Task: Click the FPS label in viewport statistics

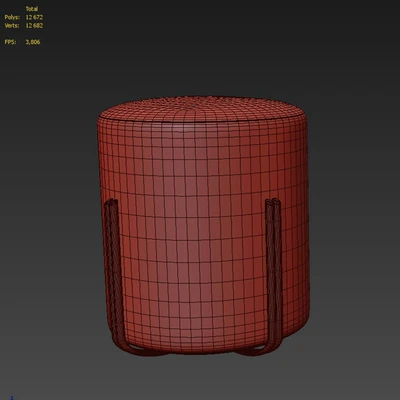Action: coord(10,42)
